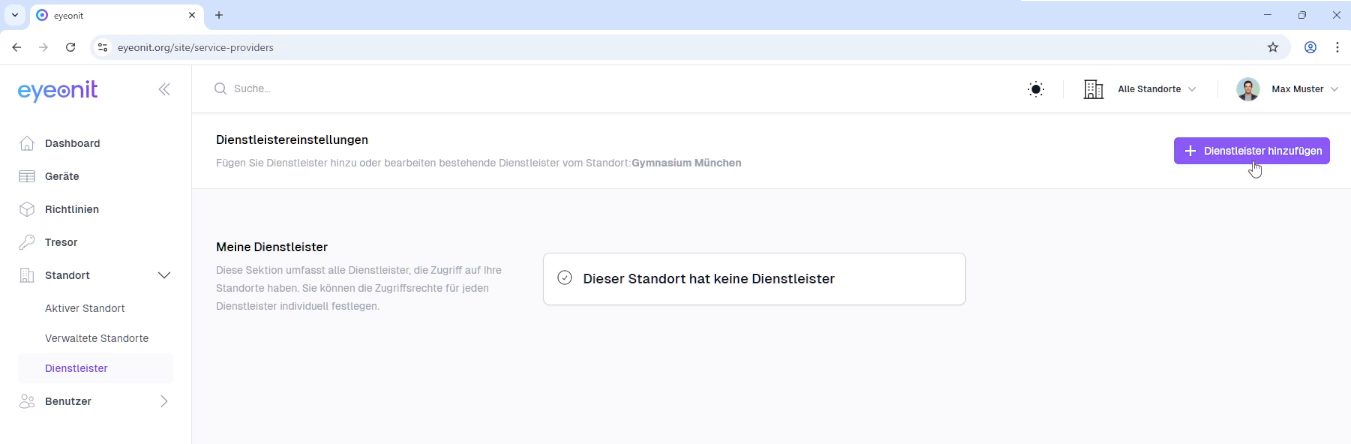This screenshot has height=444, width=1351.
Task: Bookmark this page with star icon
Action: pyautogui.click(x=1273, y=47)
